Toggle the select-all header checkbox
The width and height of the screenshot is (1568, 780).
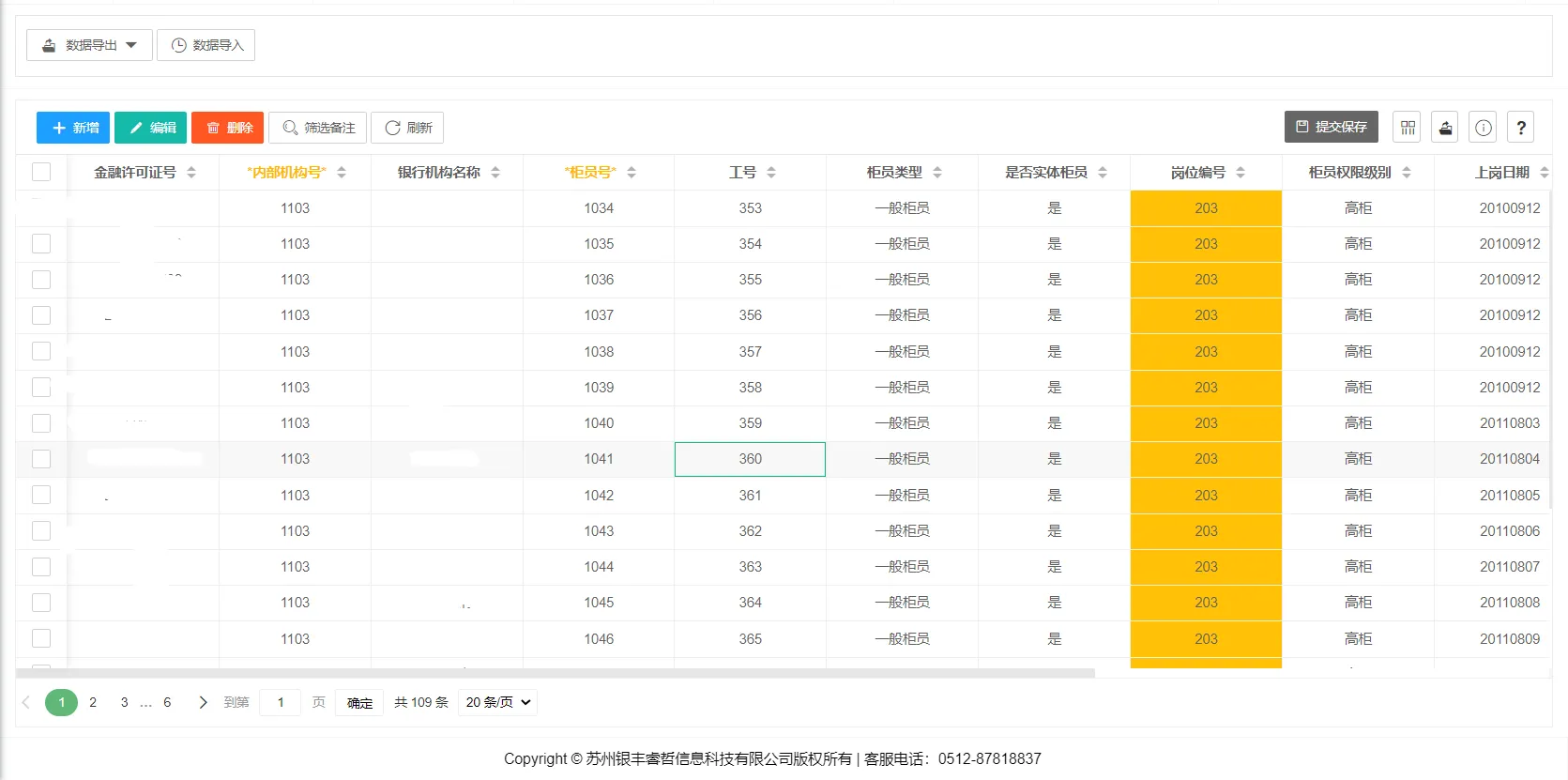(41, 172)
